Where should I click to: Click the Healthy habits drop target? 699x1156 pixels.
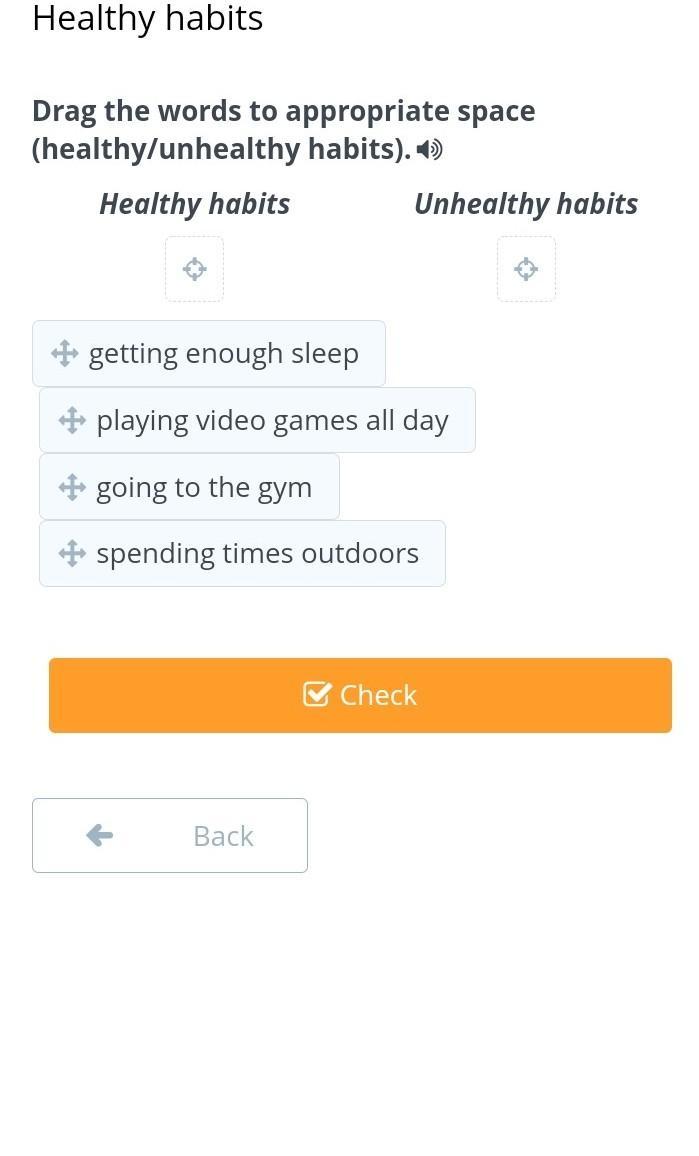pyautogui.click(x=194, y=268)
